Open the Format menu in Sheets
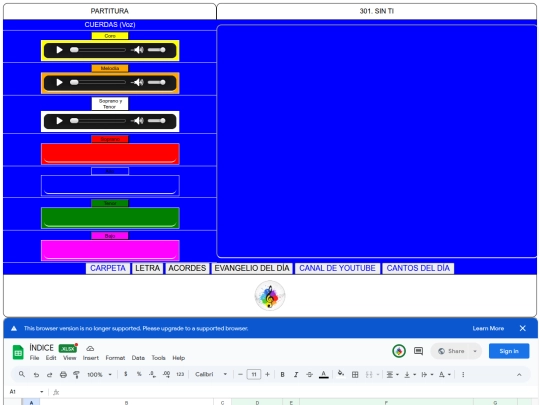Viewport: 540px width, 405px height. click(115, 358)
